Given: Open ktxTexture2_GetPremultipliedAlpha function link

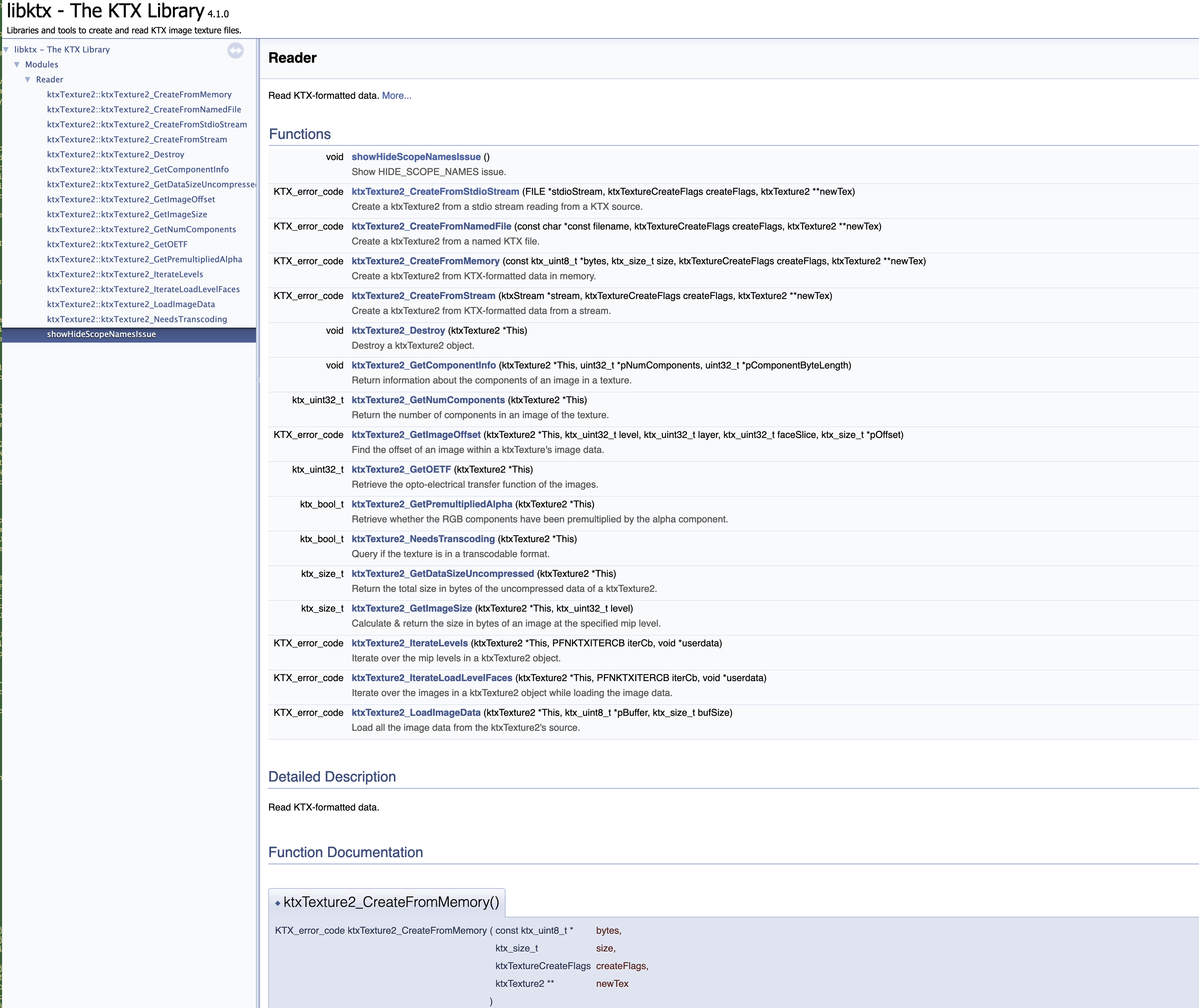Looking at the screenshot, I should point(431,504).
